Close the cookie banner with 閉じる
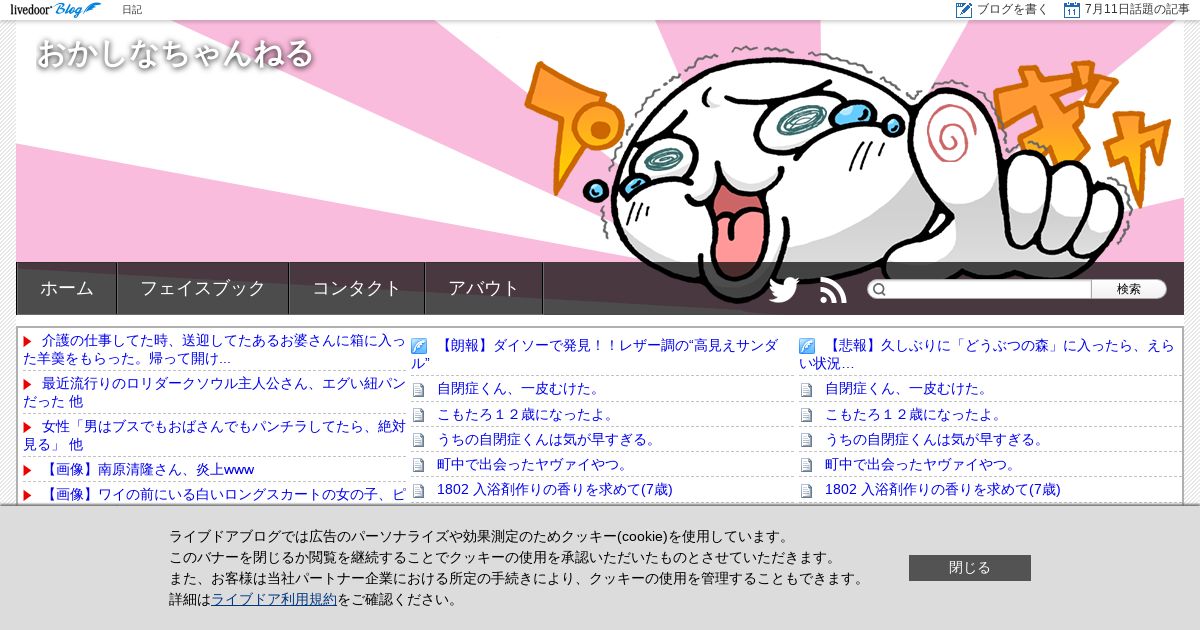This screenshot has height=630, width=1200. point(970,568)
